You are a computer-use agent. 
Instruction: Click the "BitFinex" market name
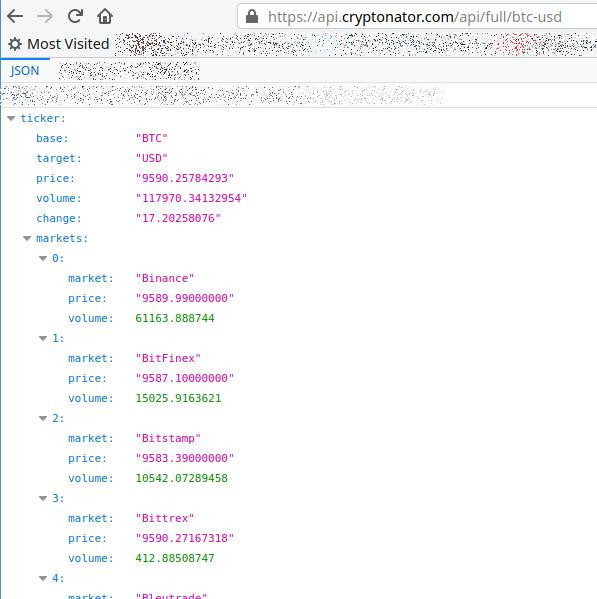point(168,358)
